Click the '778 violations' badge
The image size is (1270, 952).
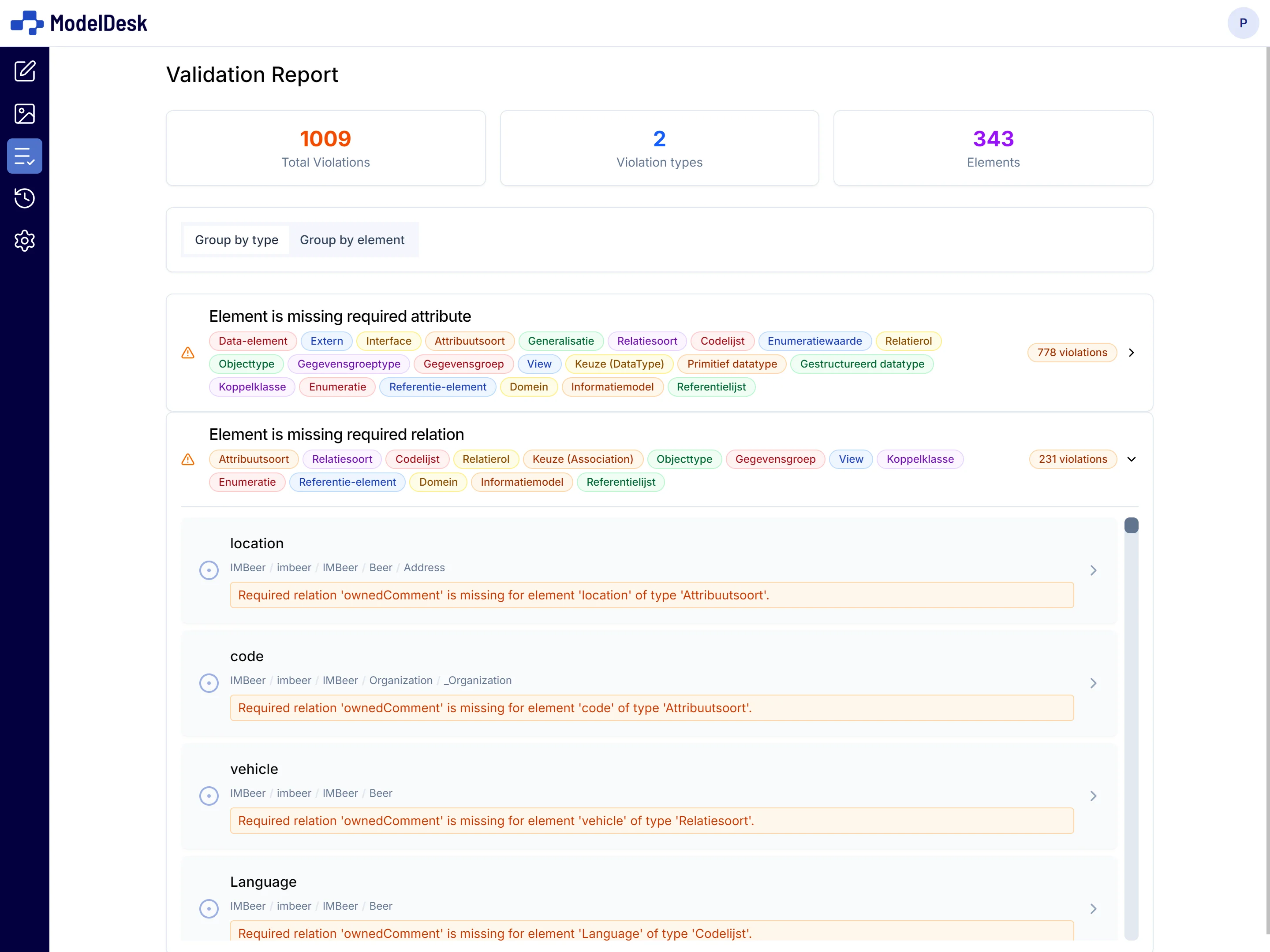click(x=1072, y=352)
